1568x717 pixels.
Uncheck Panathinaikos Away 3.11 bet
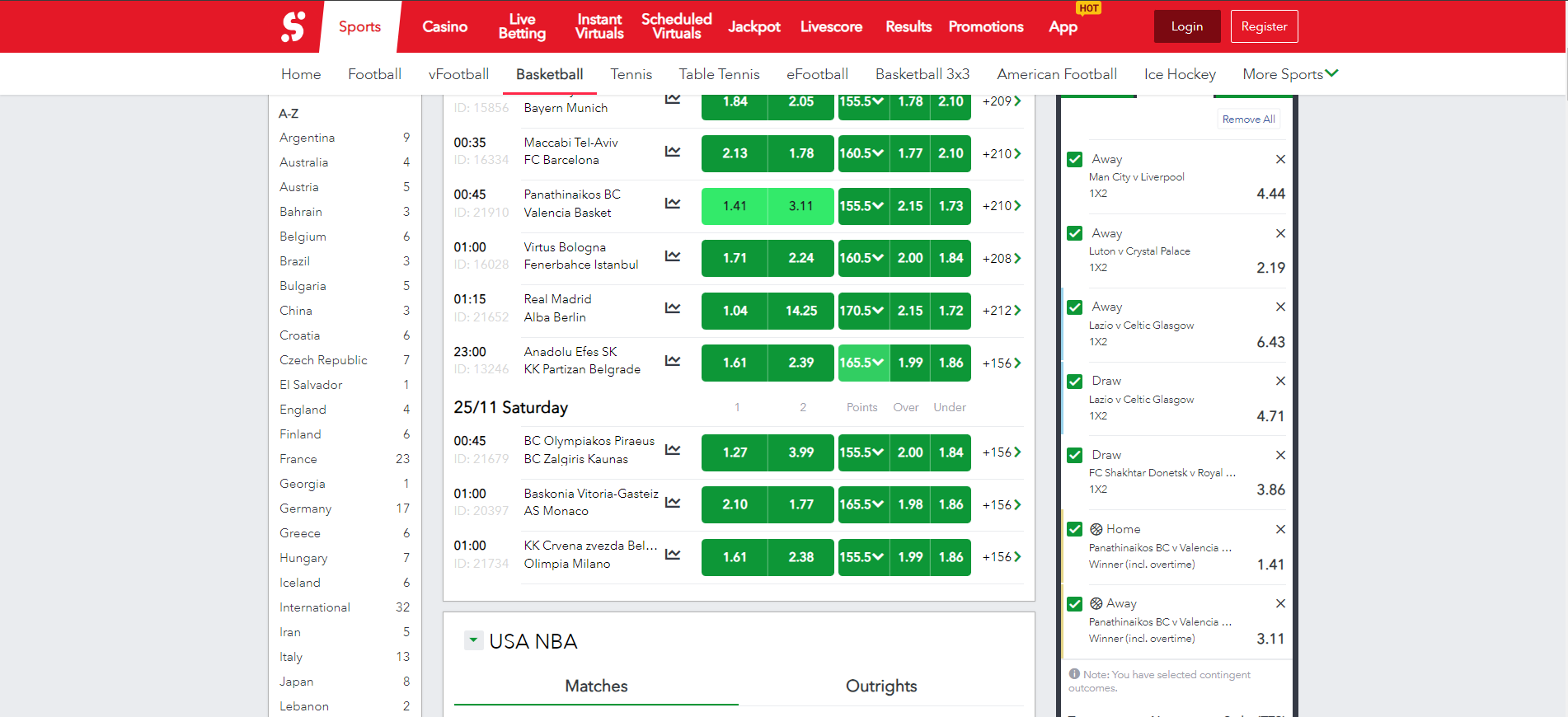coord(1074,603)
